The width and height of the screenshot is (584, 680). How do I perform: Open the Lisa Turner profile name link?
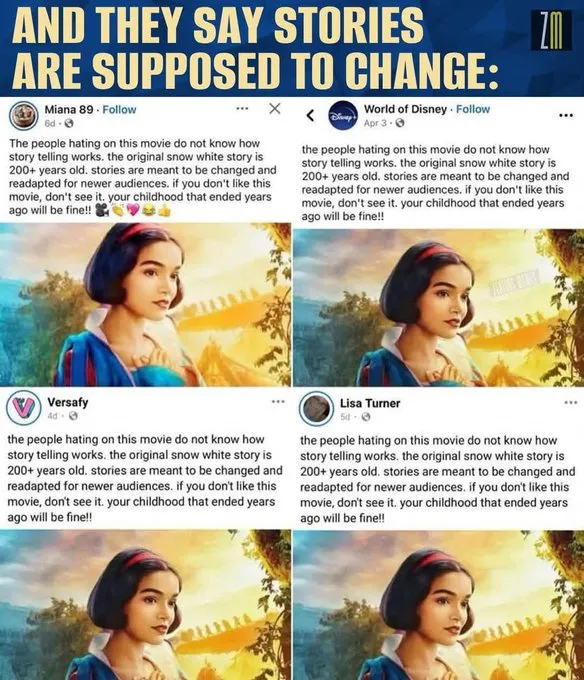[370, 403]
